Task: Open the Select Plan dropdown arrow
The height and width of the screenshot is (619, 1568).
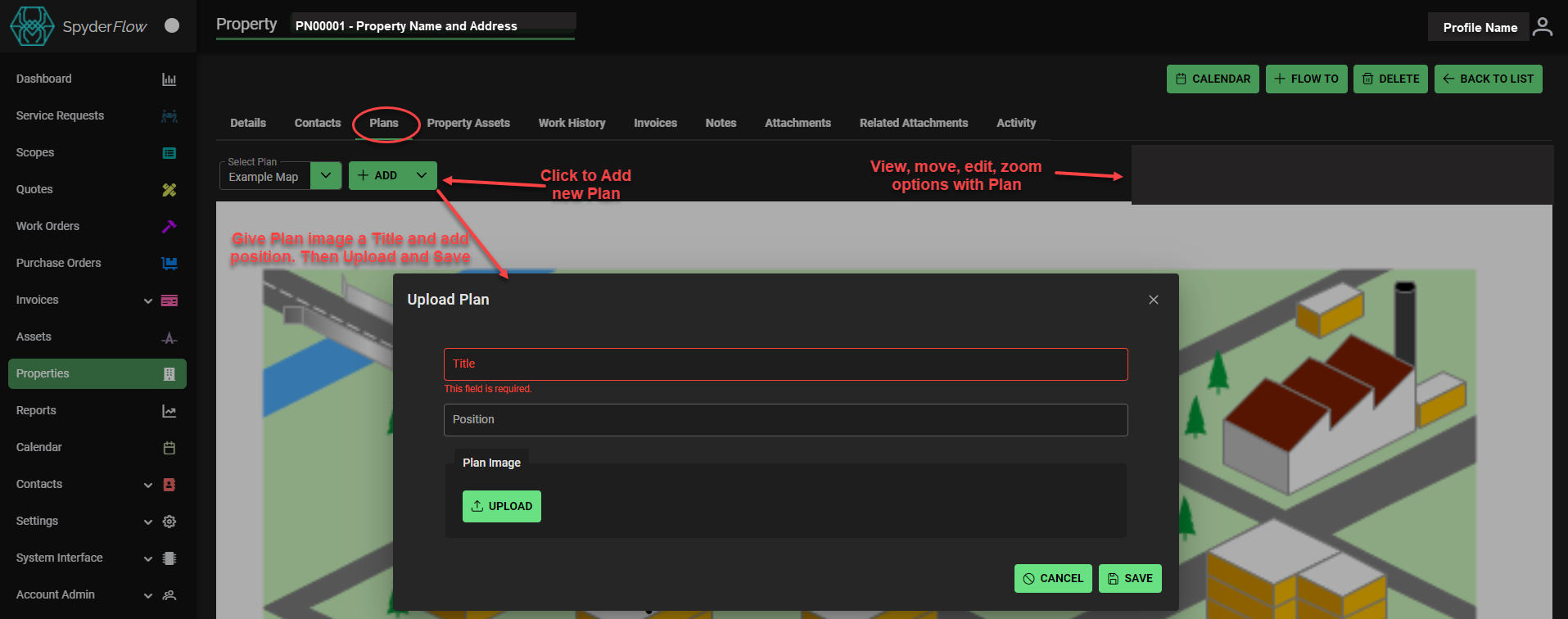Action: 326,175
